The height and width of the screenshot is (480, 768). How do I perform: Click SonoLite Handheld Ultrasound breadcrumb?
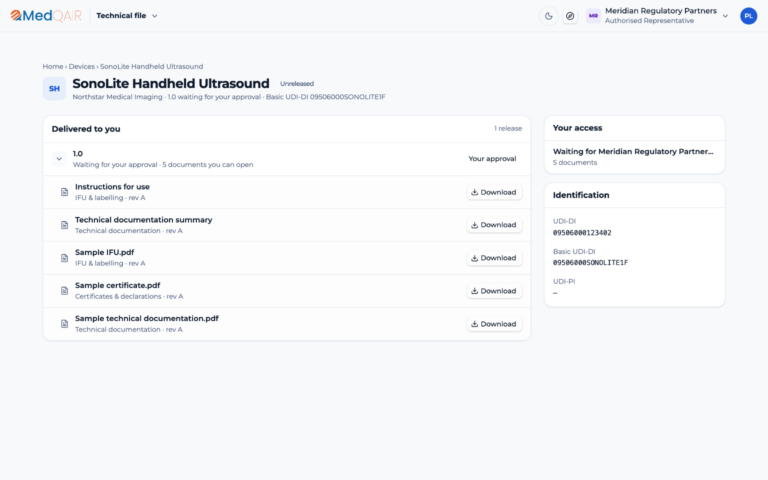[x=151, y=67]
